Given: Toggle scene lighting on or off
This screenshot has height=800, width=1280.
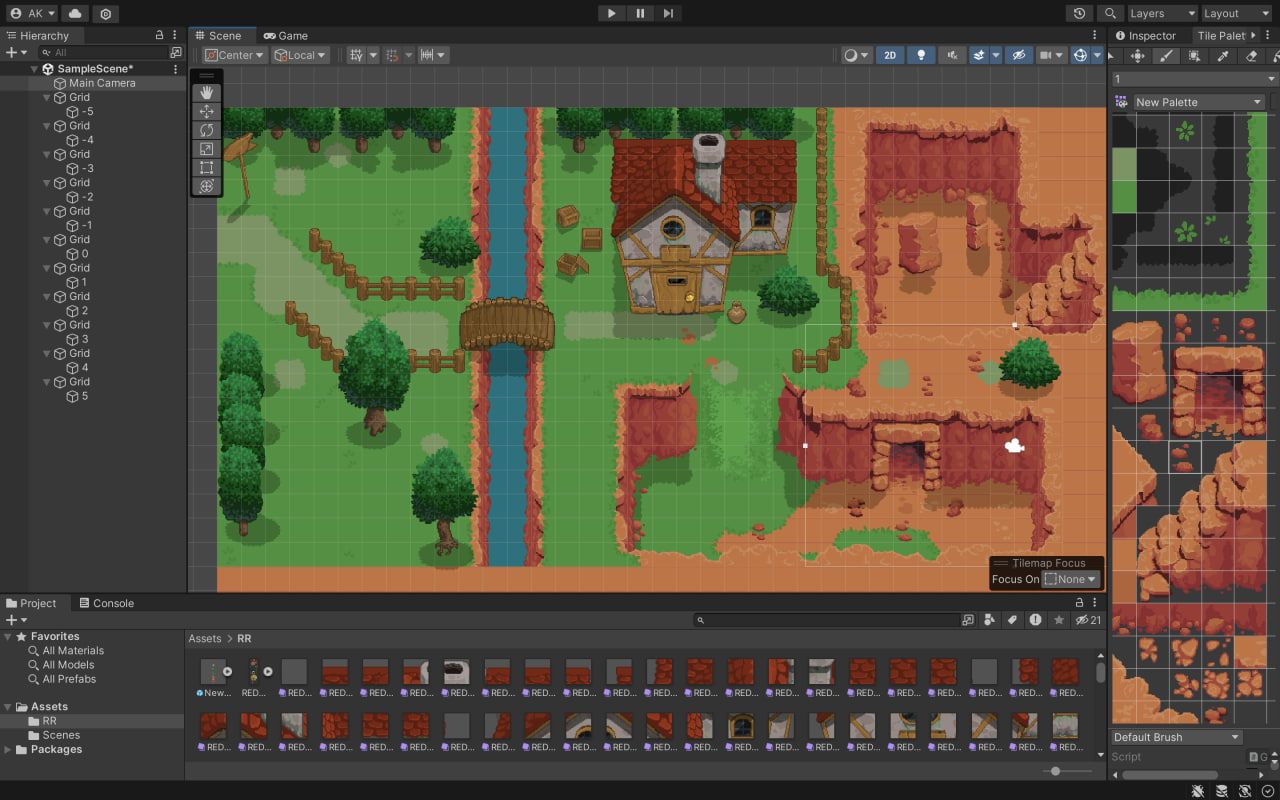Looking at the screenshot, I should click(921, 56).
